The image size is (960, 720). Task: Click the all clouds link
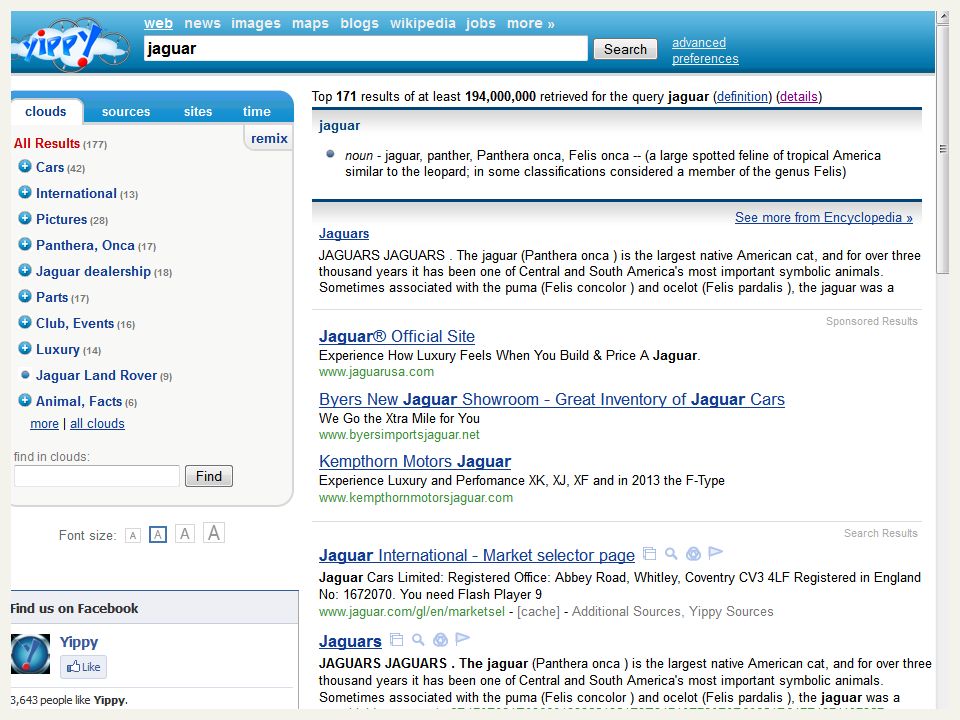coord(97,423)
